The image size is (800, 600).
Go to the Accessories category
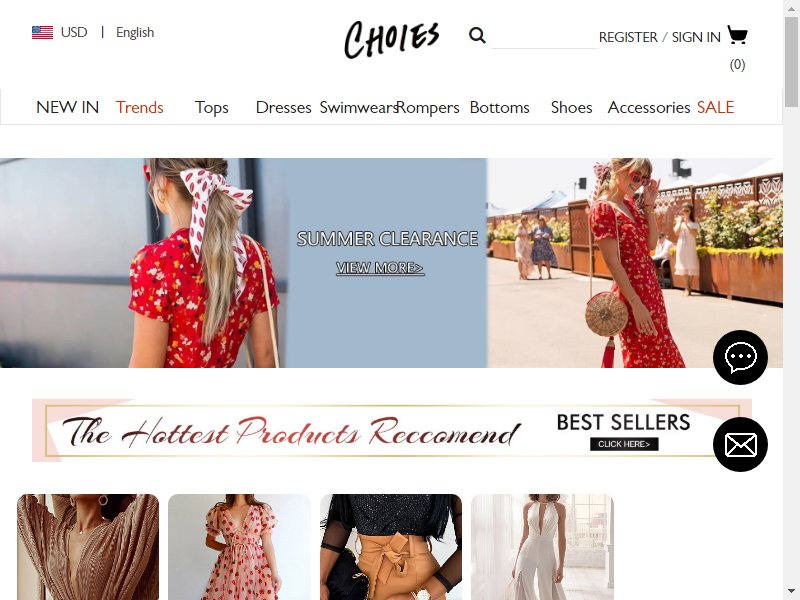point(648,107)
